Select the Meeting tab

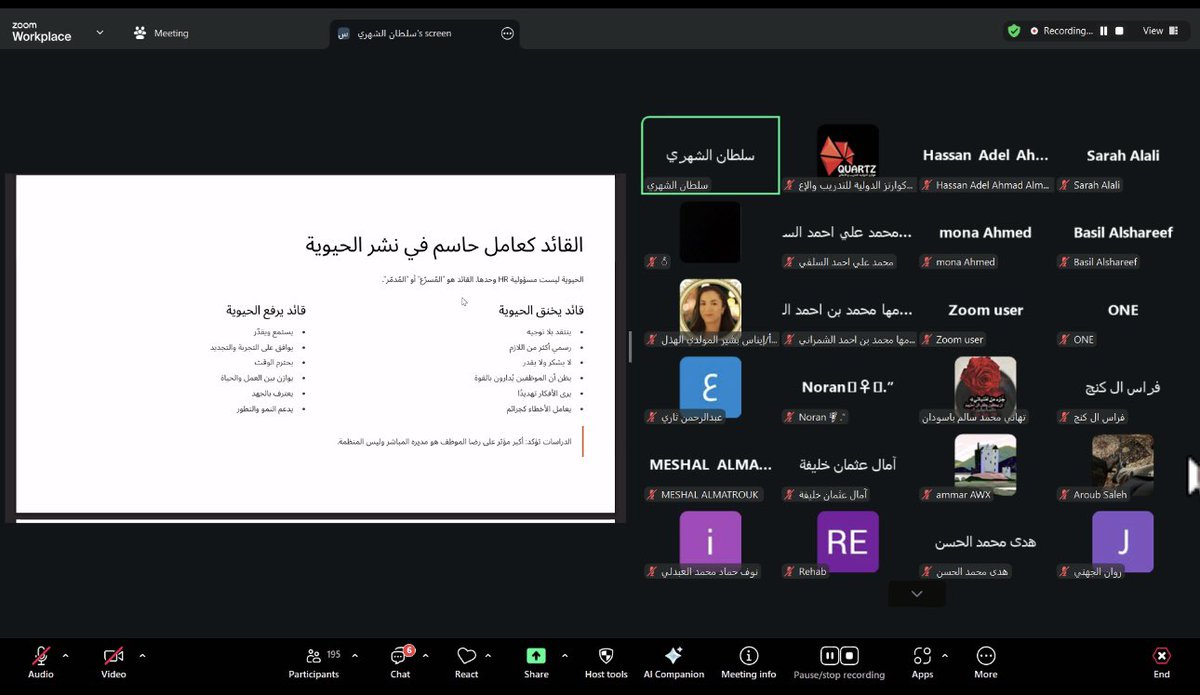point(161,33)
